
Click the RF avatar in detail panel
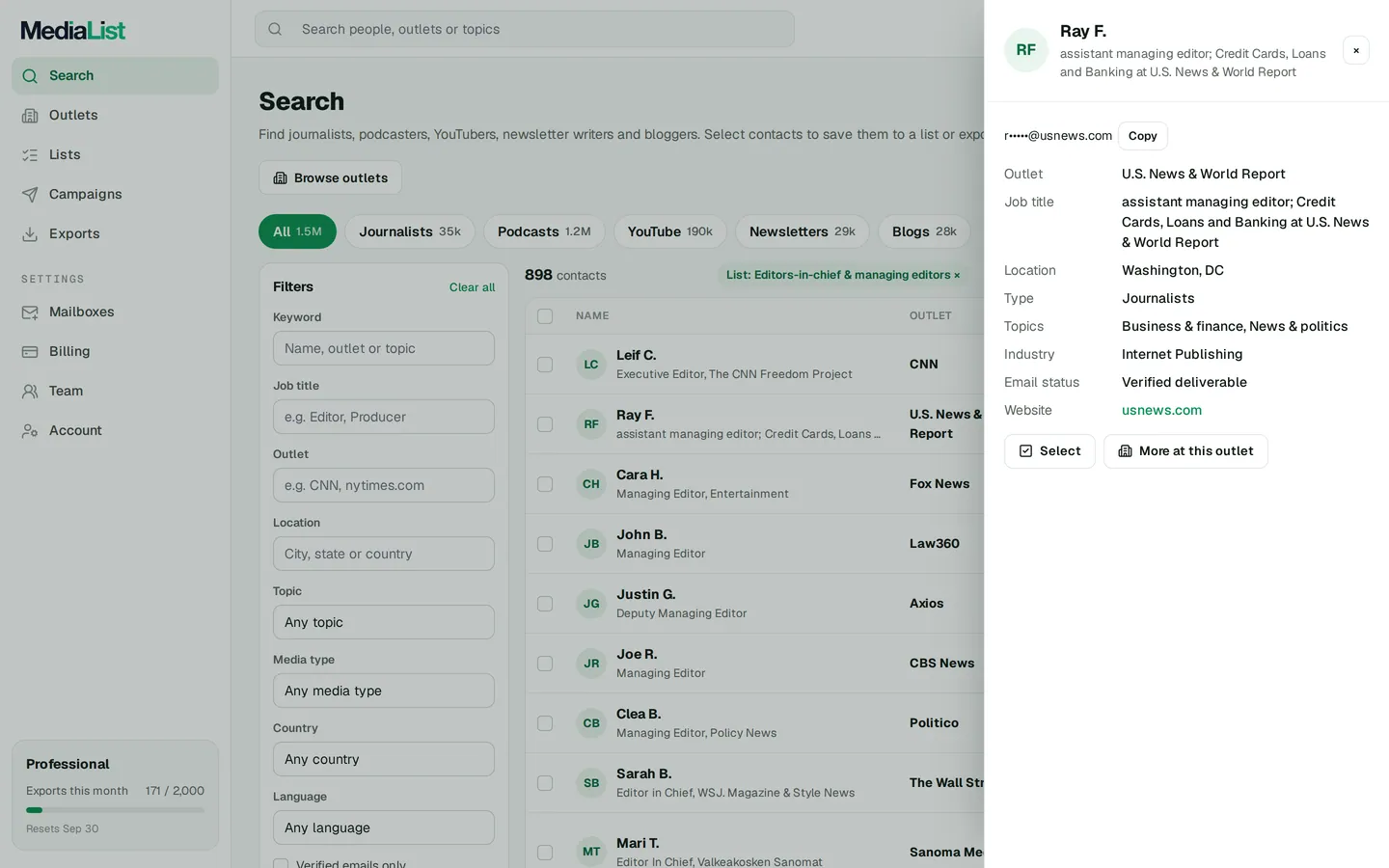point(1026,50)
